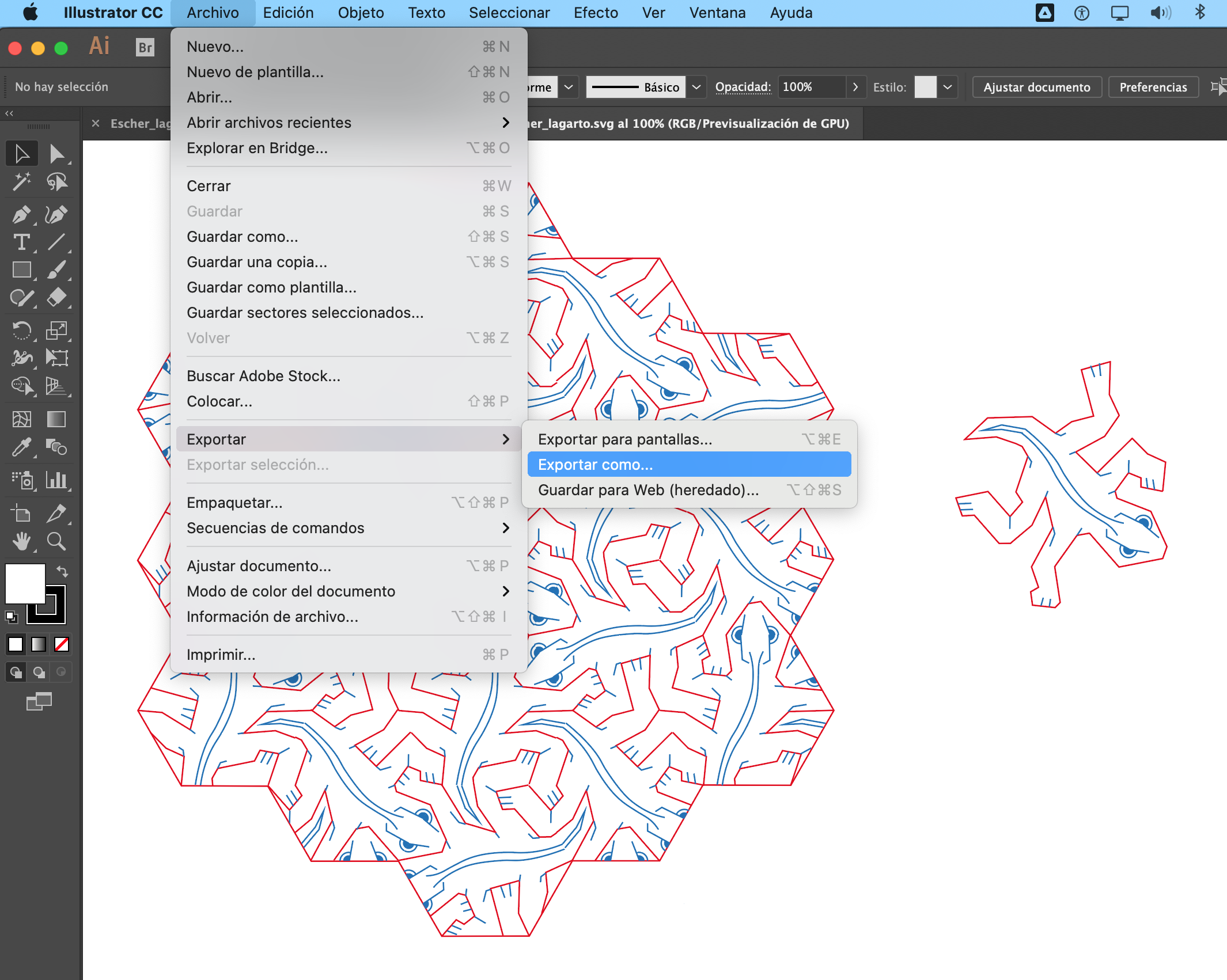Click the white Fill color box
1227x980 pixels.
pos(25,583)
